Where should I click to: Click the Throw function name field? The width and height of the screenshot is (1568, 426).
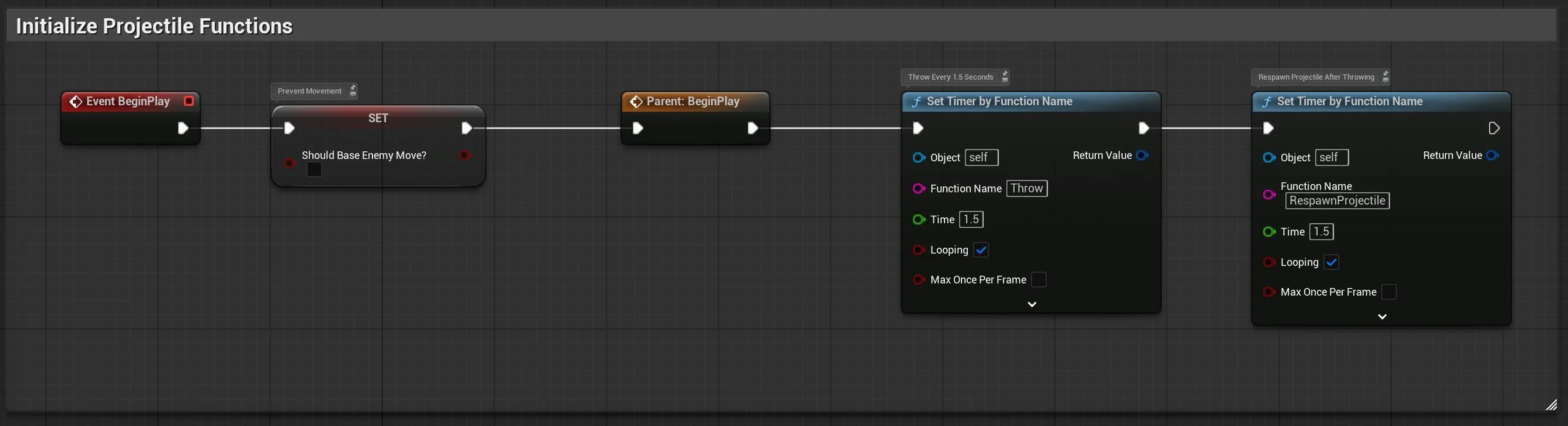click(1027, 188)
